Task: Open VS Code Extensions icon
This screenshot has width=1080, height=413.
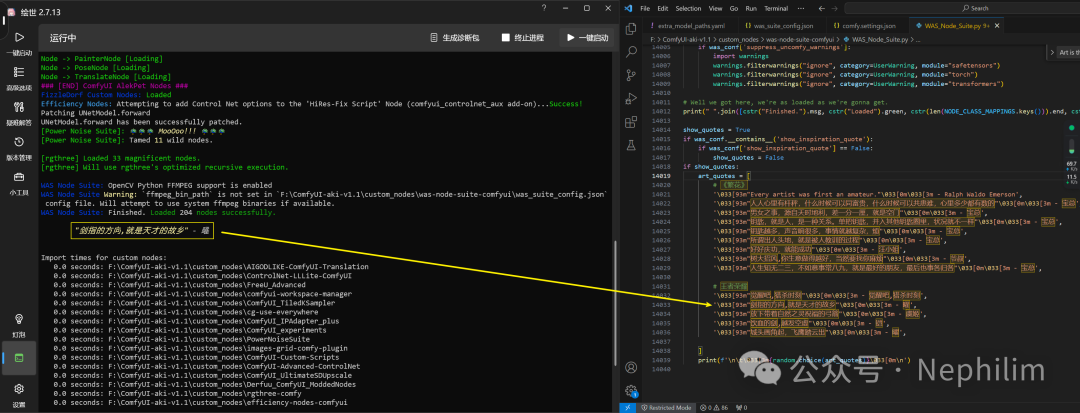Action: pyautogui.click(x=630, y=122)
